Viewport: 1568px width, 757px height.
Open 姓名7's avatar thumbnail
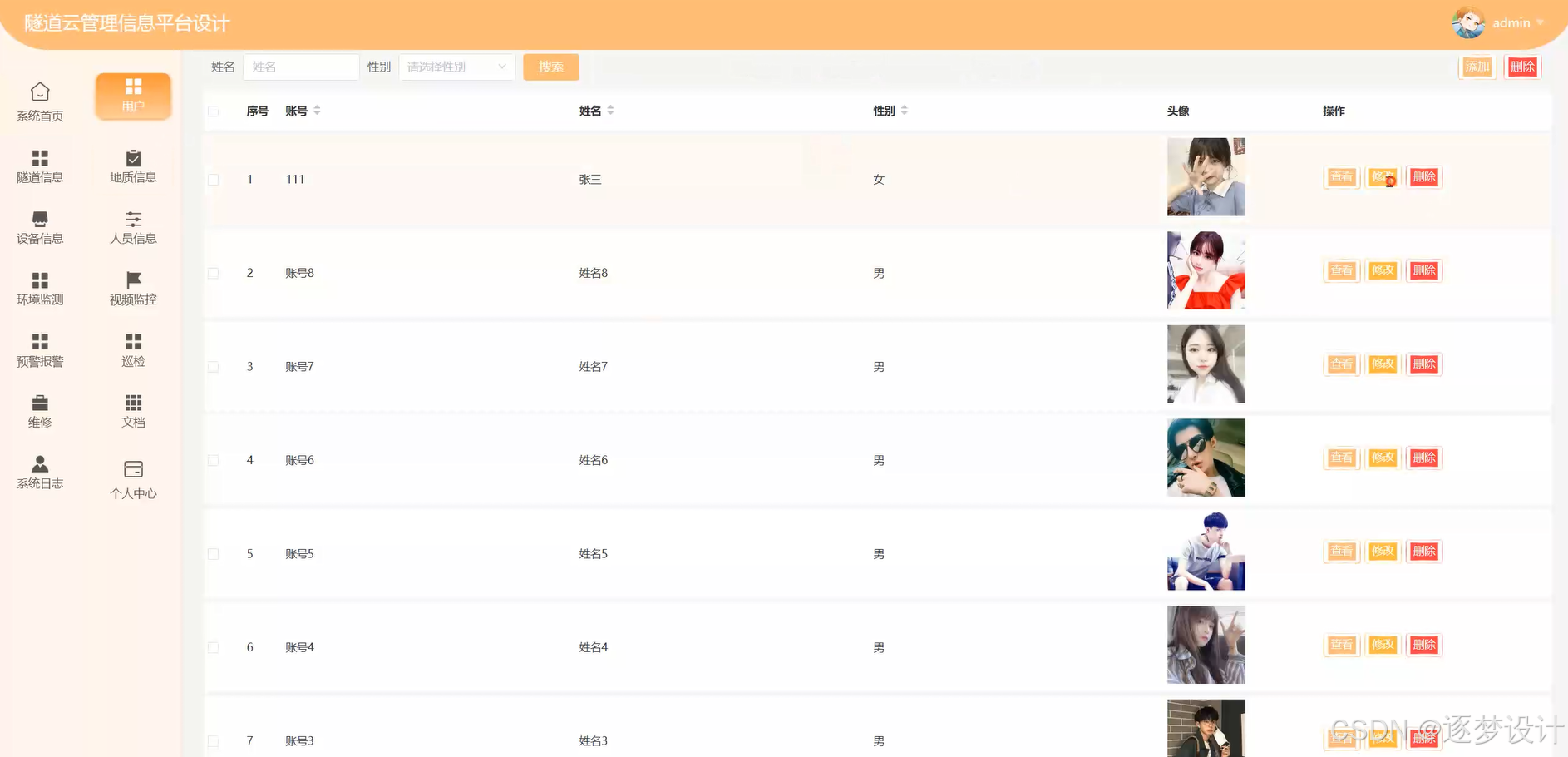1206,364
